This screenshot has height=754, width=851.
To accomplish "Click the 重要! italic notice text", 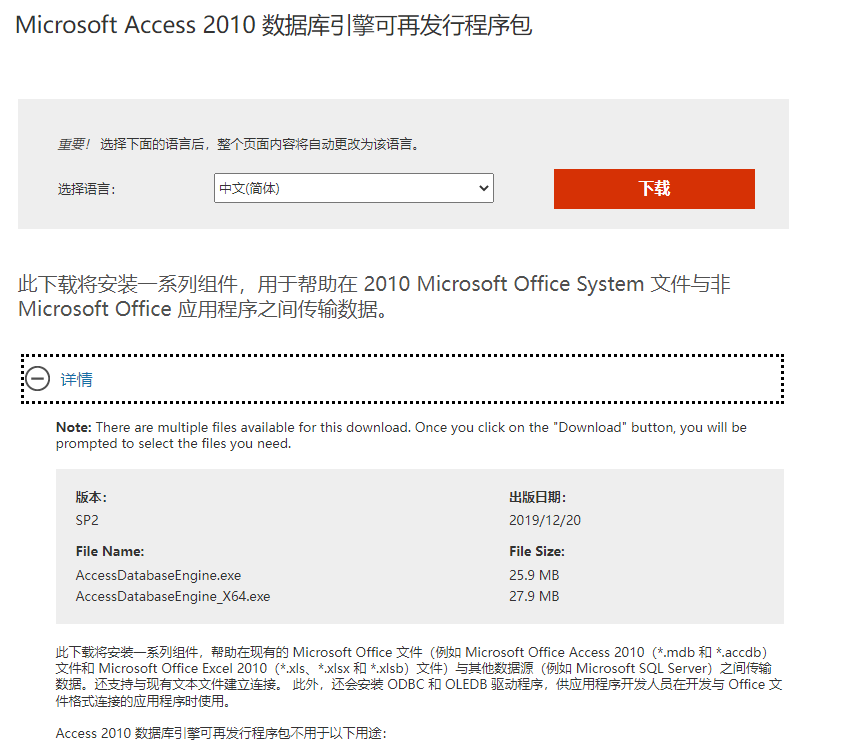I will 74,144.
